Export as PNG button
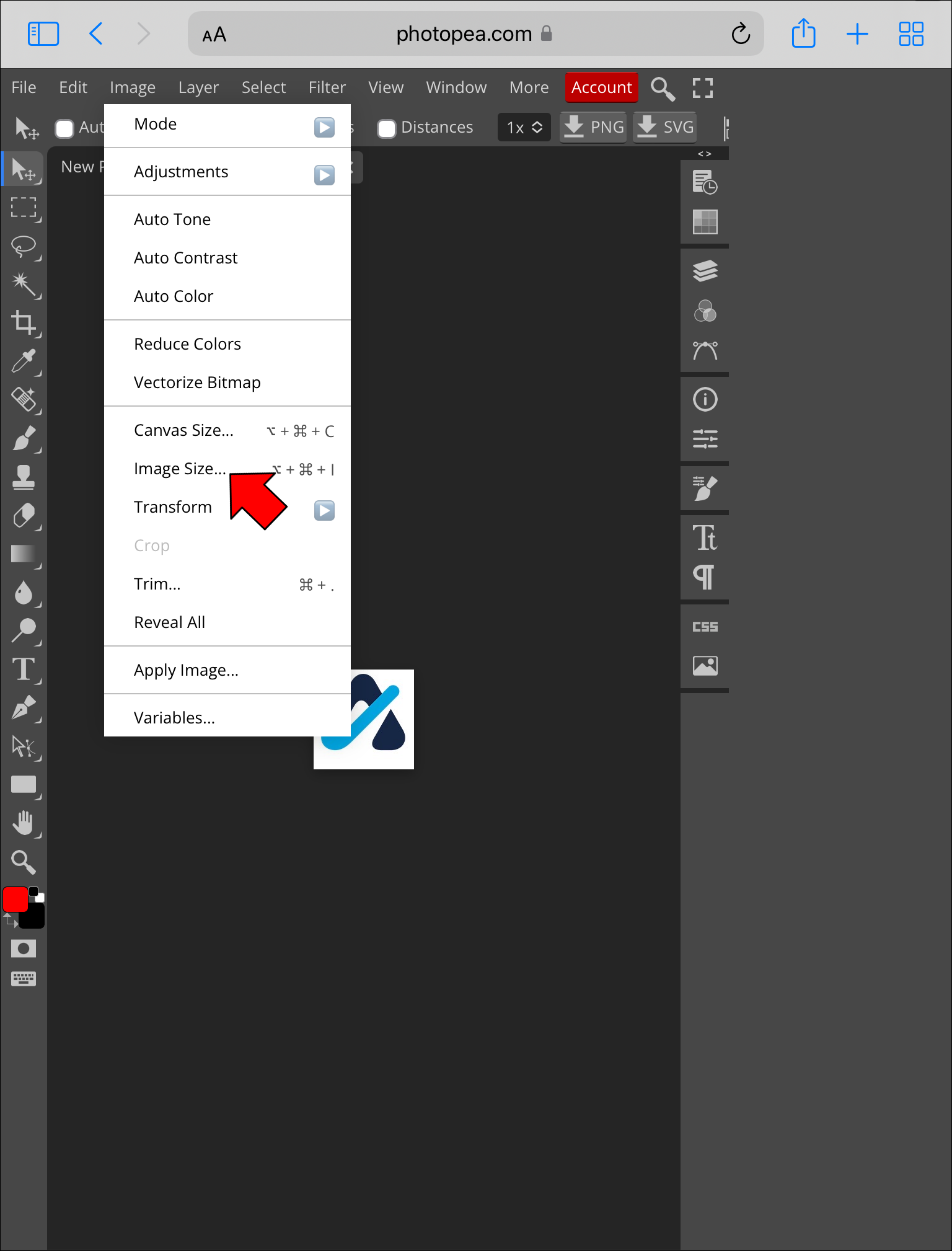This screenshot has height=1251, width=952. (x=593, y=127)
